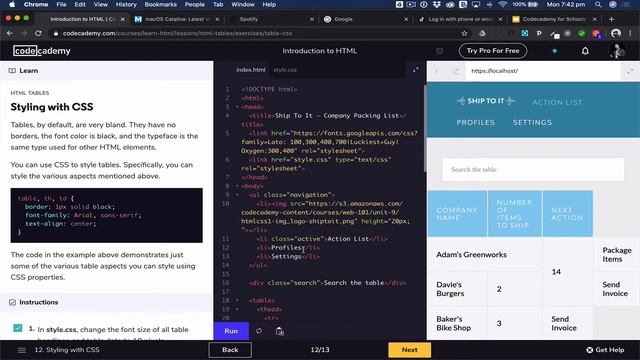Screen dimensions: 640x360
Task: Click the green checkmark extension icon
Action: pos(582,33)
